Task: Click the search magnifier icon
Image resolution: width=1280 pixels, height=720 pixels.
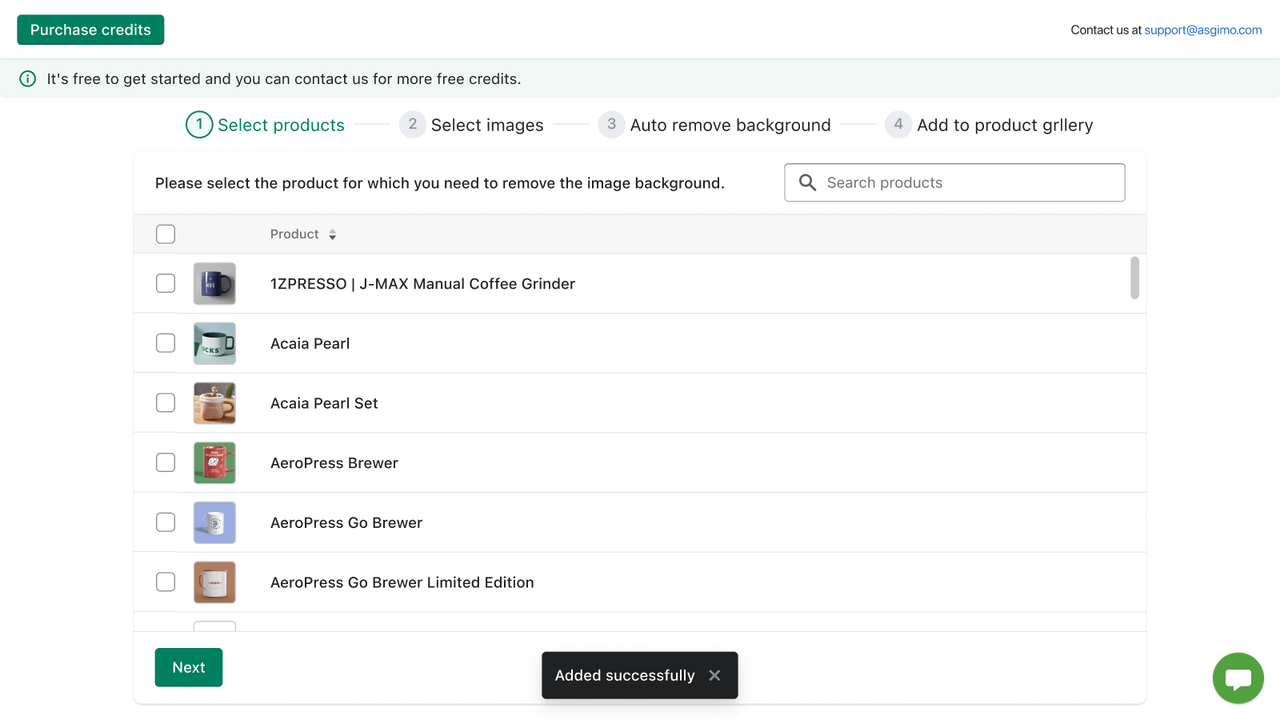Action: click(x=807, y=183)
